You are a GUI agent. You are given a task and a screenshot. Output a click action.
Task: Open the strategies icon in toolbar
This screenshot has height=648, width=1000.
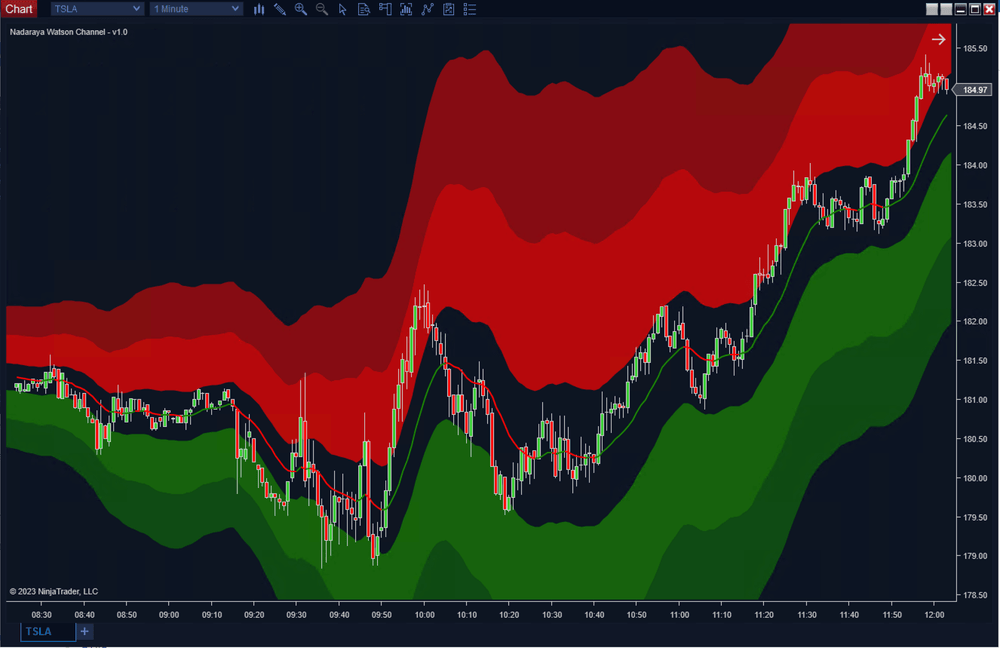point(427,9)
